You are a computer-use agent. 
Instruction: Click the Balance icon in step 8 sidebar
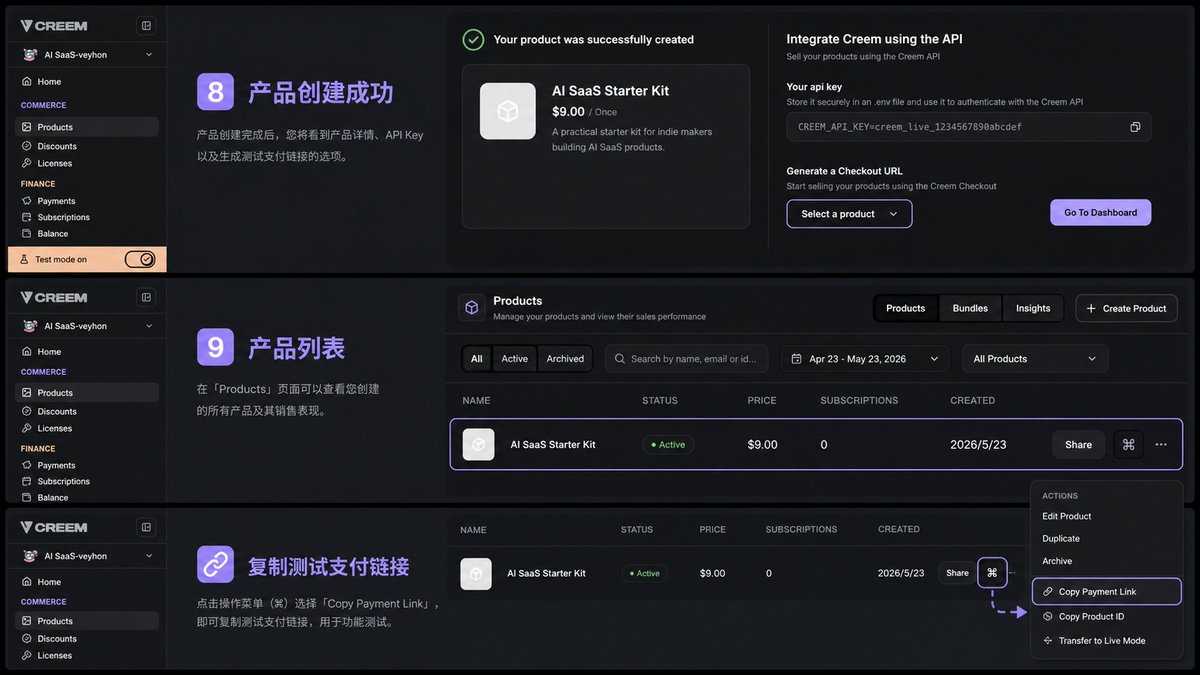tap(28, 234)
